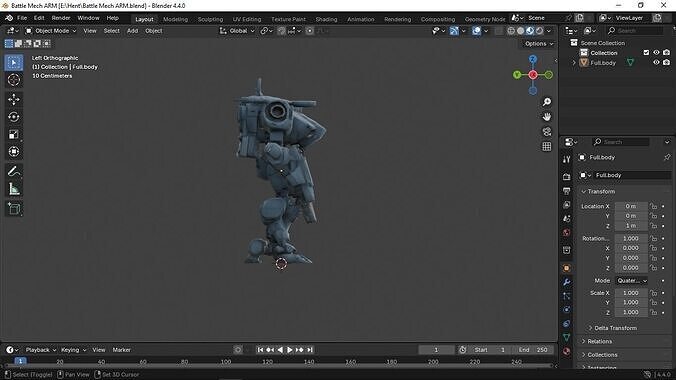Toggle Scale X lock icon
Screen dimensions: 676x380
pos(654,293)
